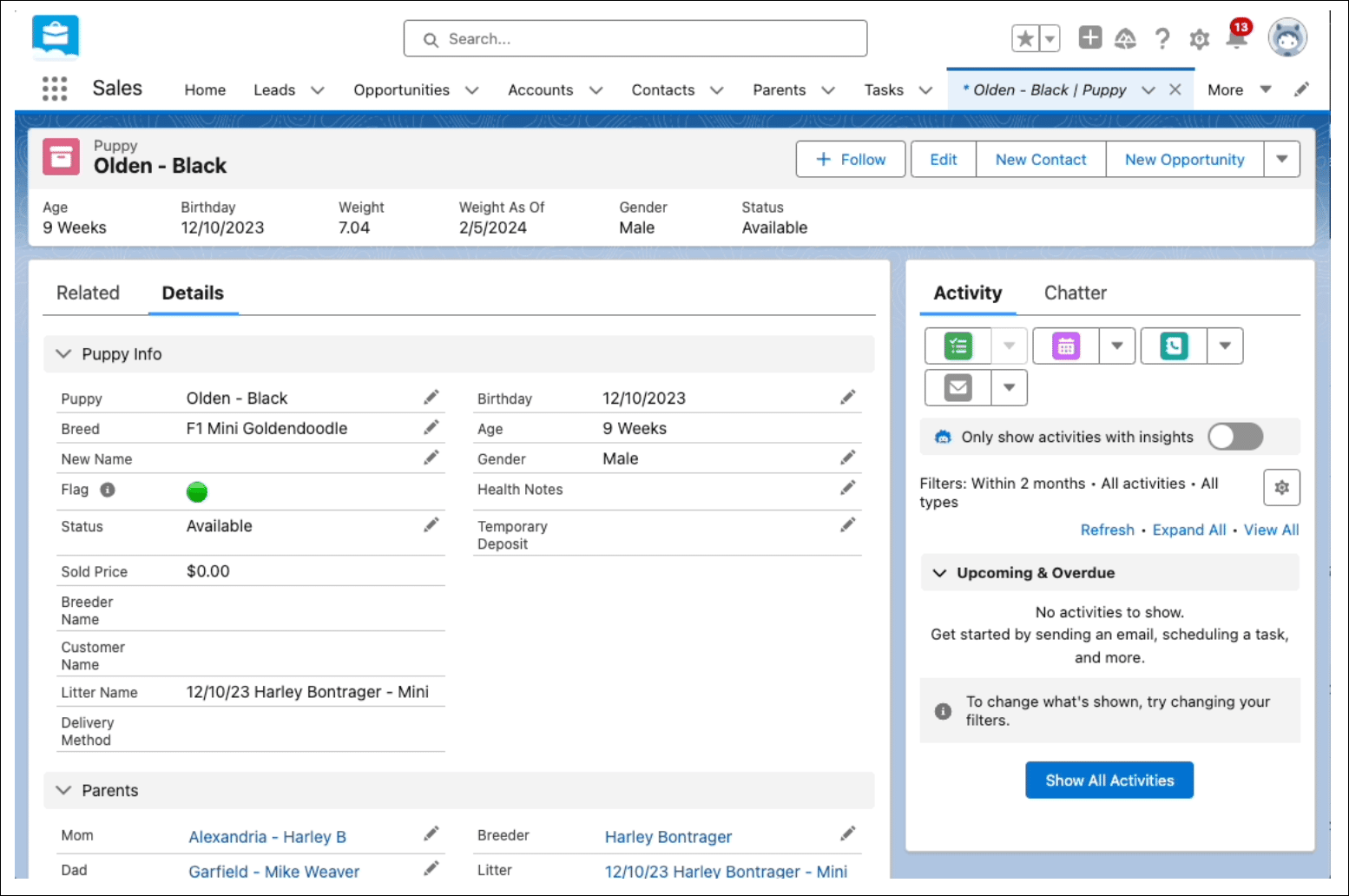
Task: Open the activity filter settings gear
Action: [x=1281, y=488]
